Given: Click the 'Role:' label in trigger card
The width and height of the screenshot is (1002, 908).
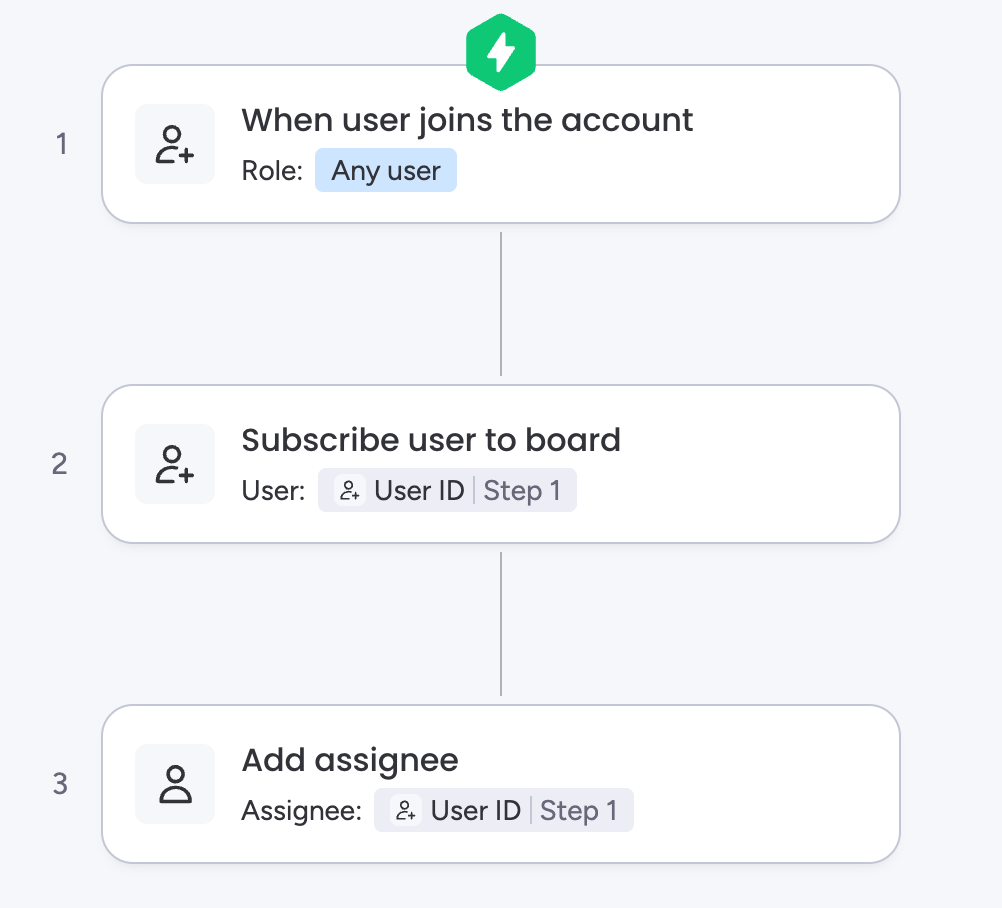Looking at the screenshot, I should [x=272, y=171].
